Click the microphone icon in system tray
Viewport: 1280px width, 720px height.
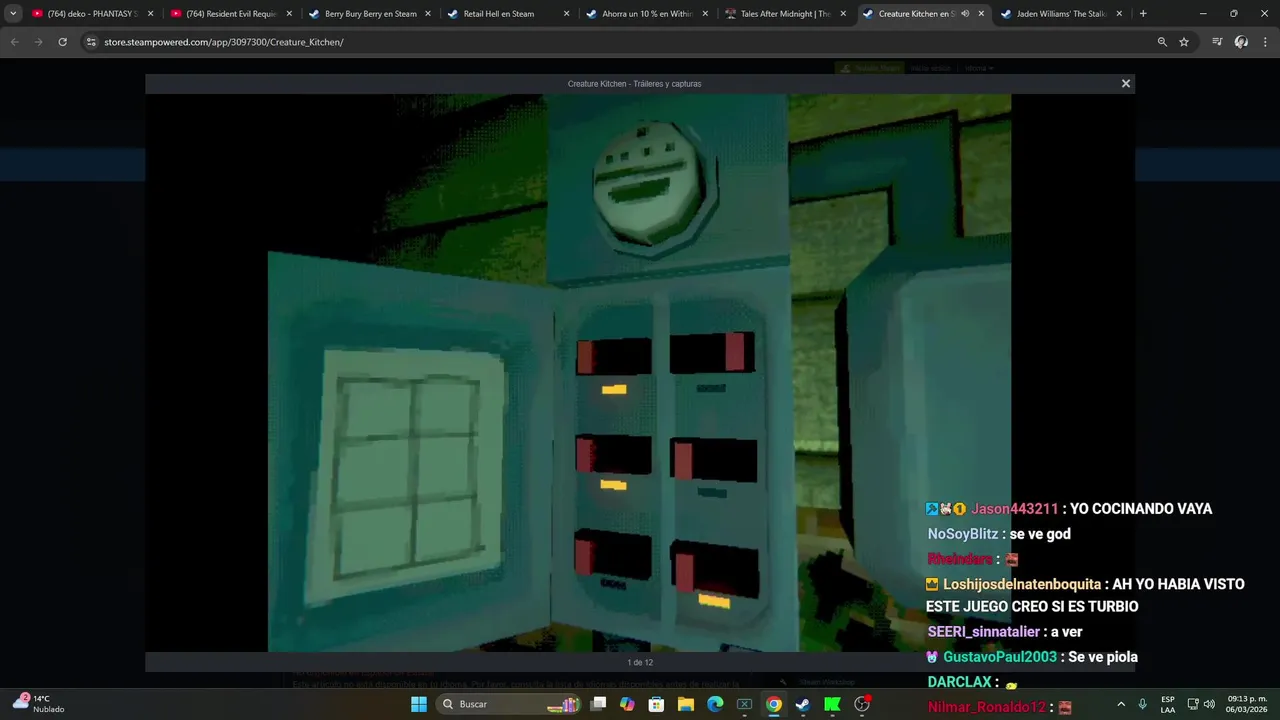click(1142, 704)
